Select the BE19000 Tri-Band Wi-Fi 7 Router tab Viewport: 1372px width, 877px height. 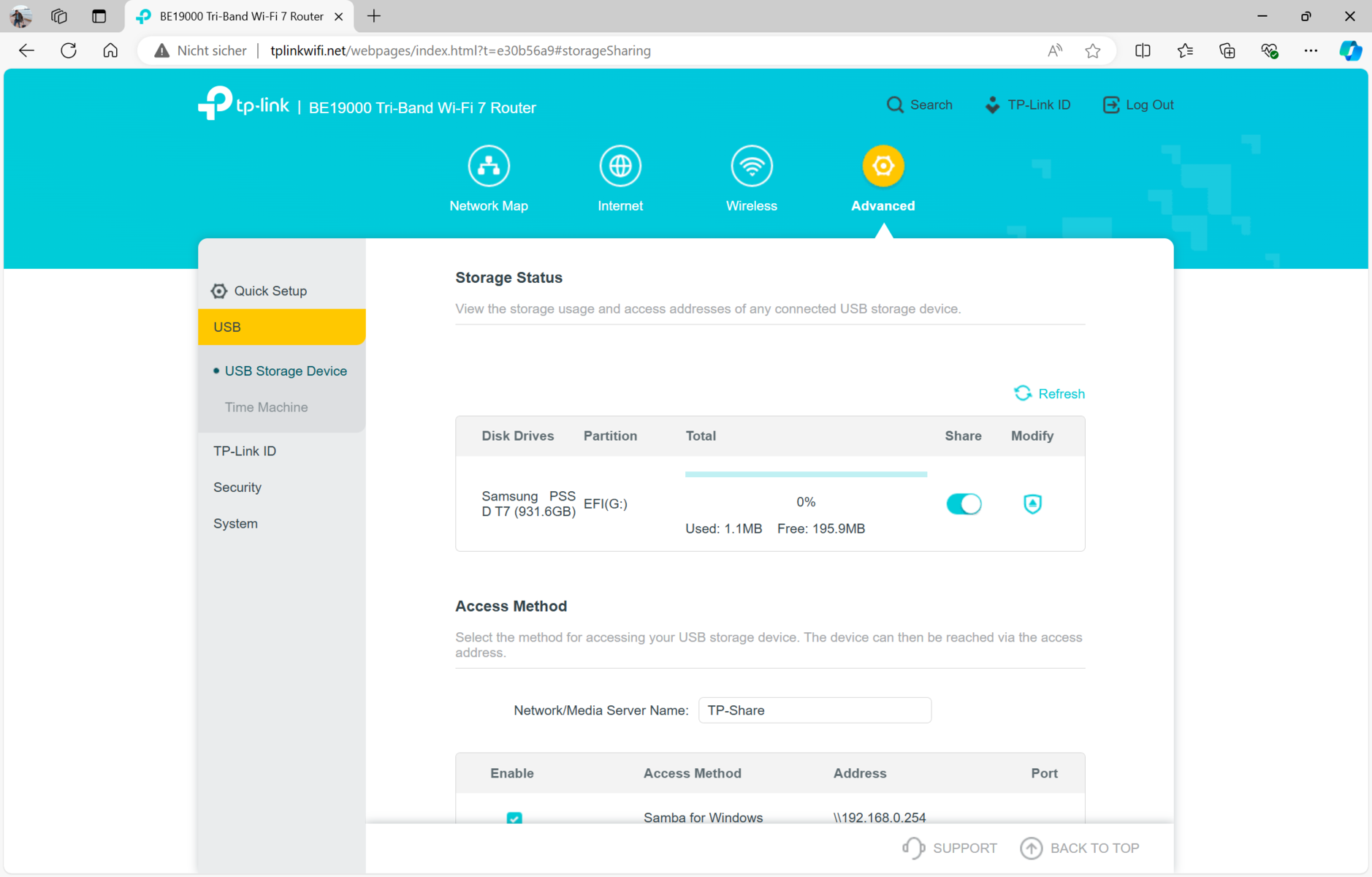240,16
